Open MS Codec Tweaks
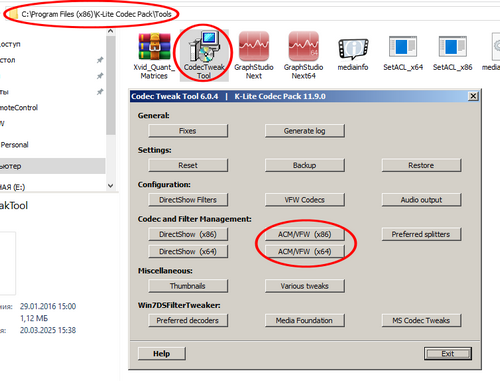Screen dimensions: 500x381 click(421, 320)
